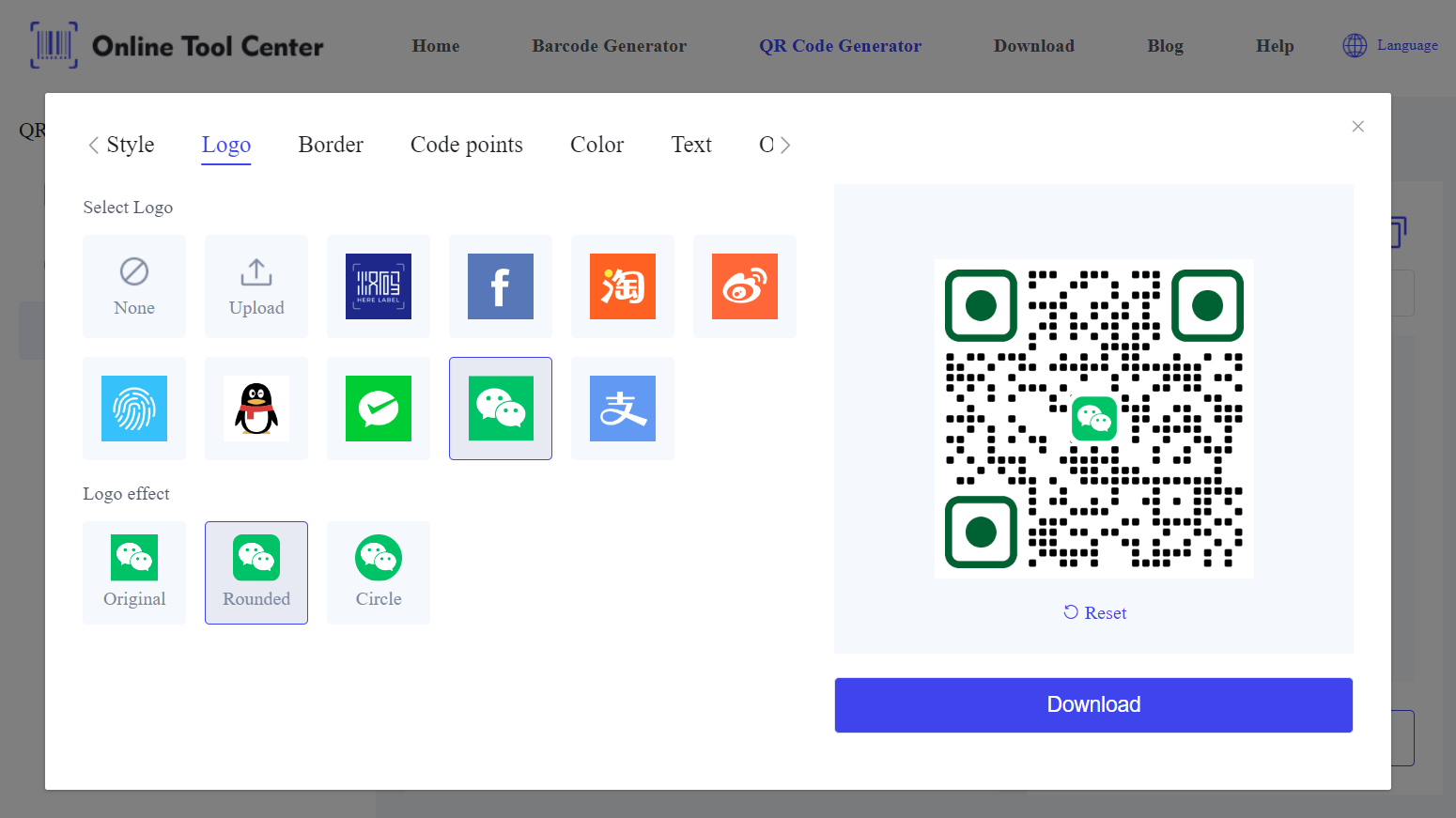Image resolution: width=1456 pixels, height=818 pixels.
Task: Choose the Here Label barcode logo
Action: point(379,286)
